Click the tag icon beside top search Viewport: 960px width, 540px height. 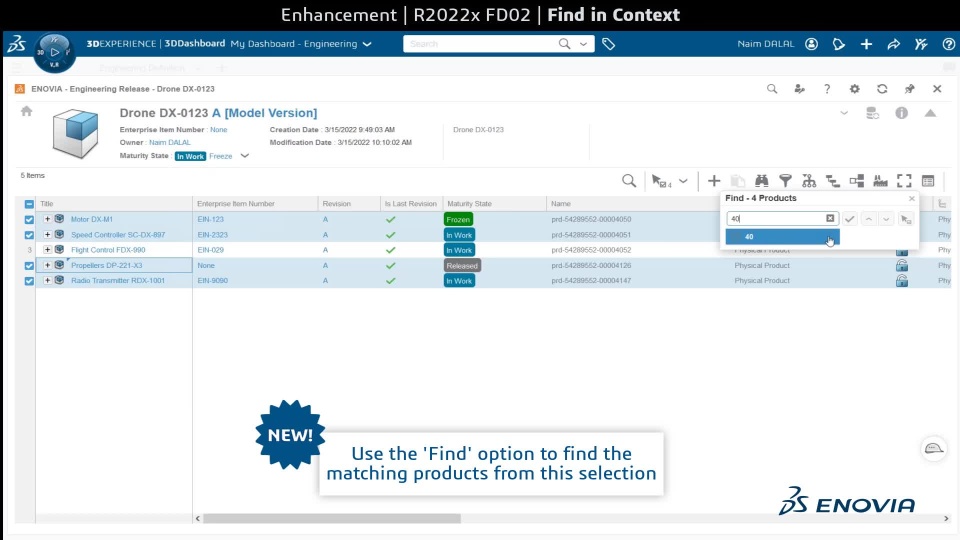[608, 44]
